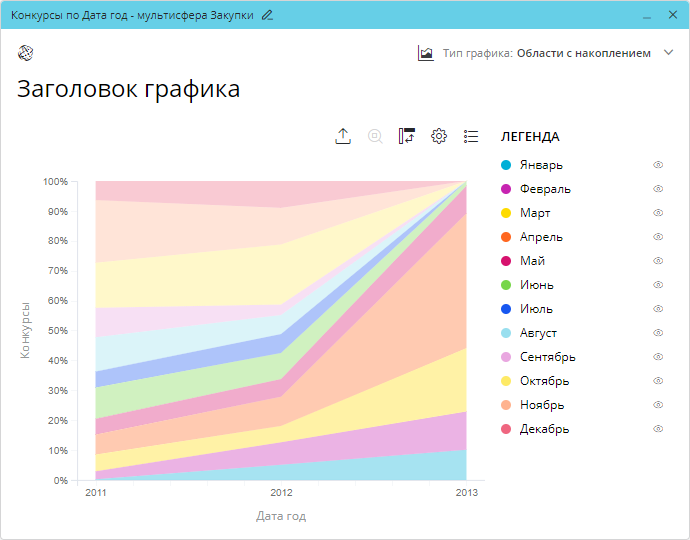Click the pencil icon to edit window title
This screenshot has width=690, height=540.
[x=267, y=16]
